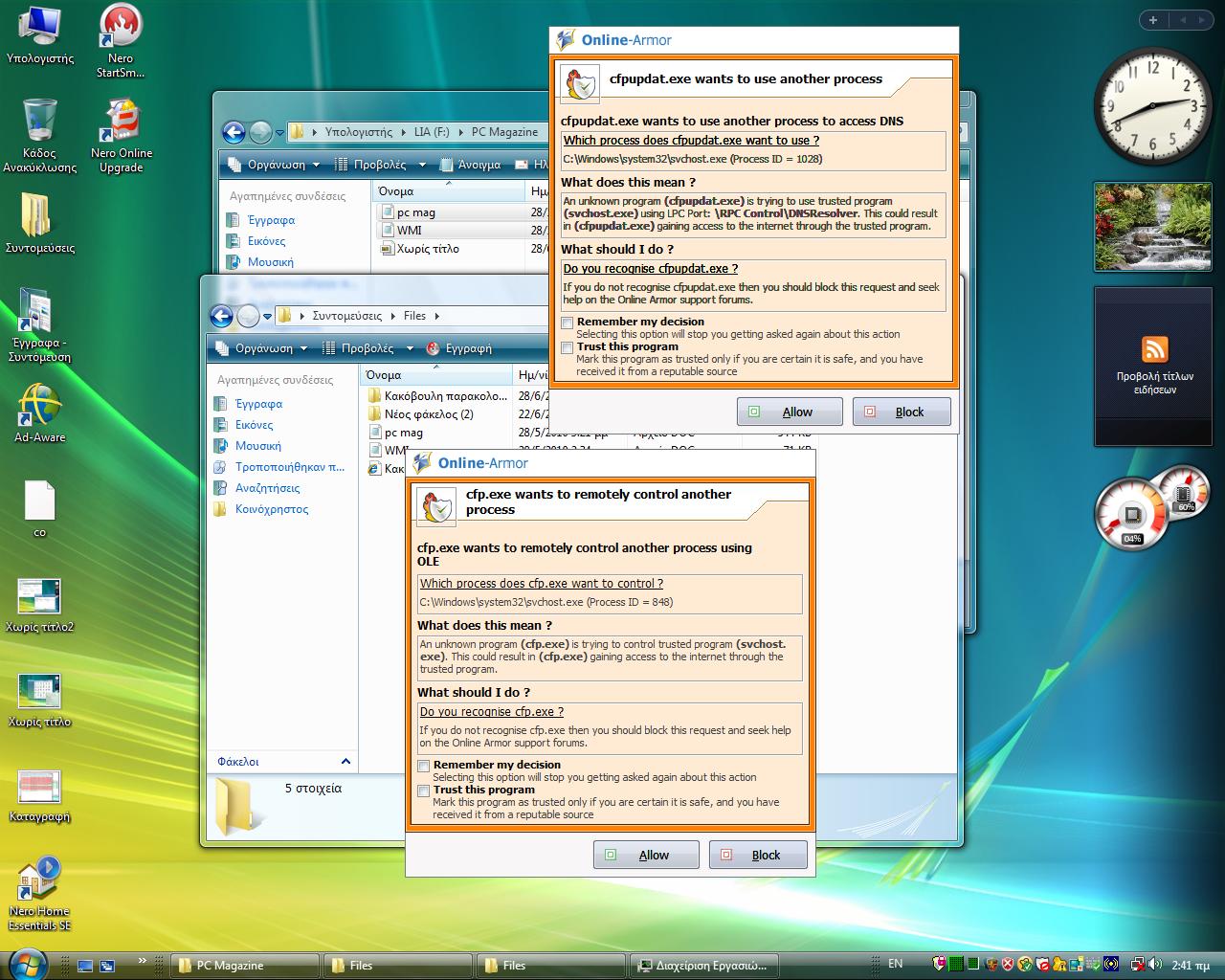Open the Κάδος Ανακύκλωσης recycle bin icon

[39, 135]
